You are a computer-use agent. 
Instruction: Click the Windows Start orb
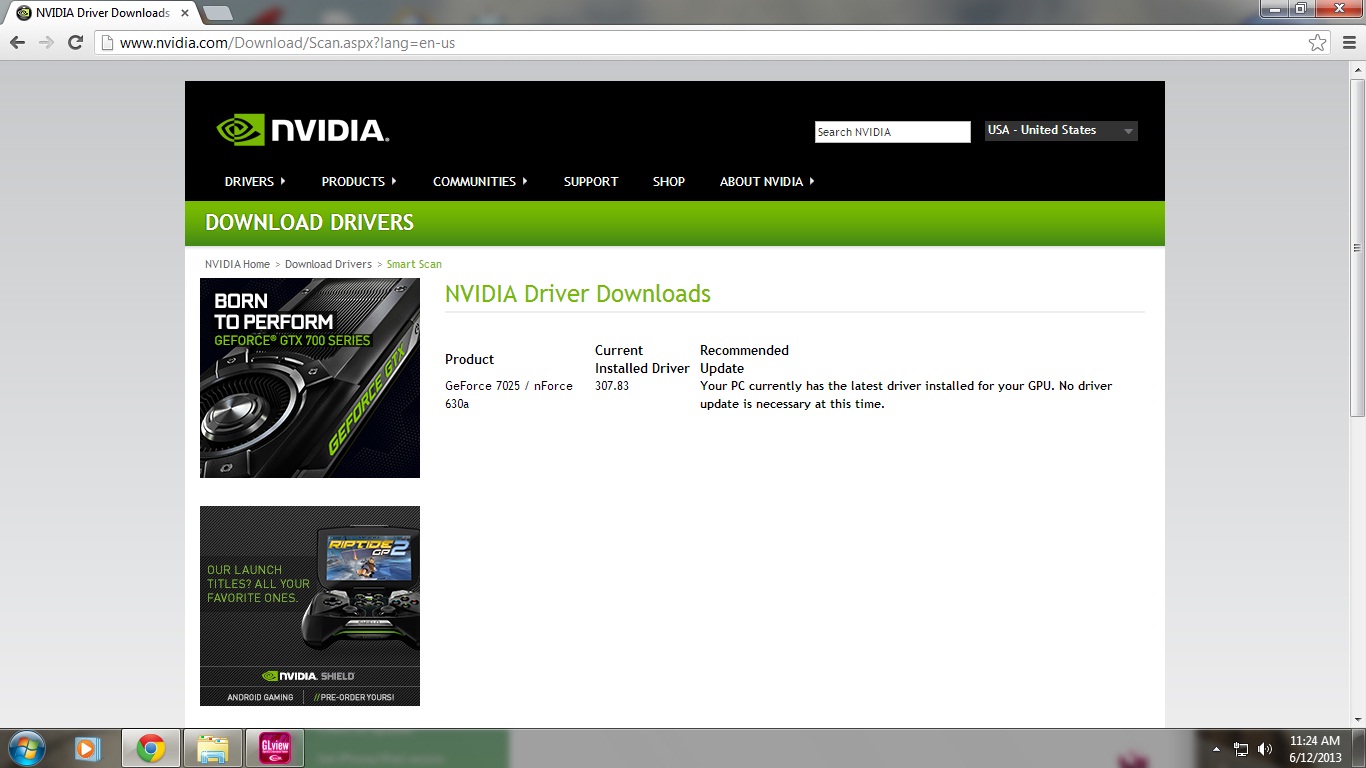pos(26,748)
